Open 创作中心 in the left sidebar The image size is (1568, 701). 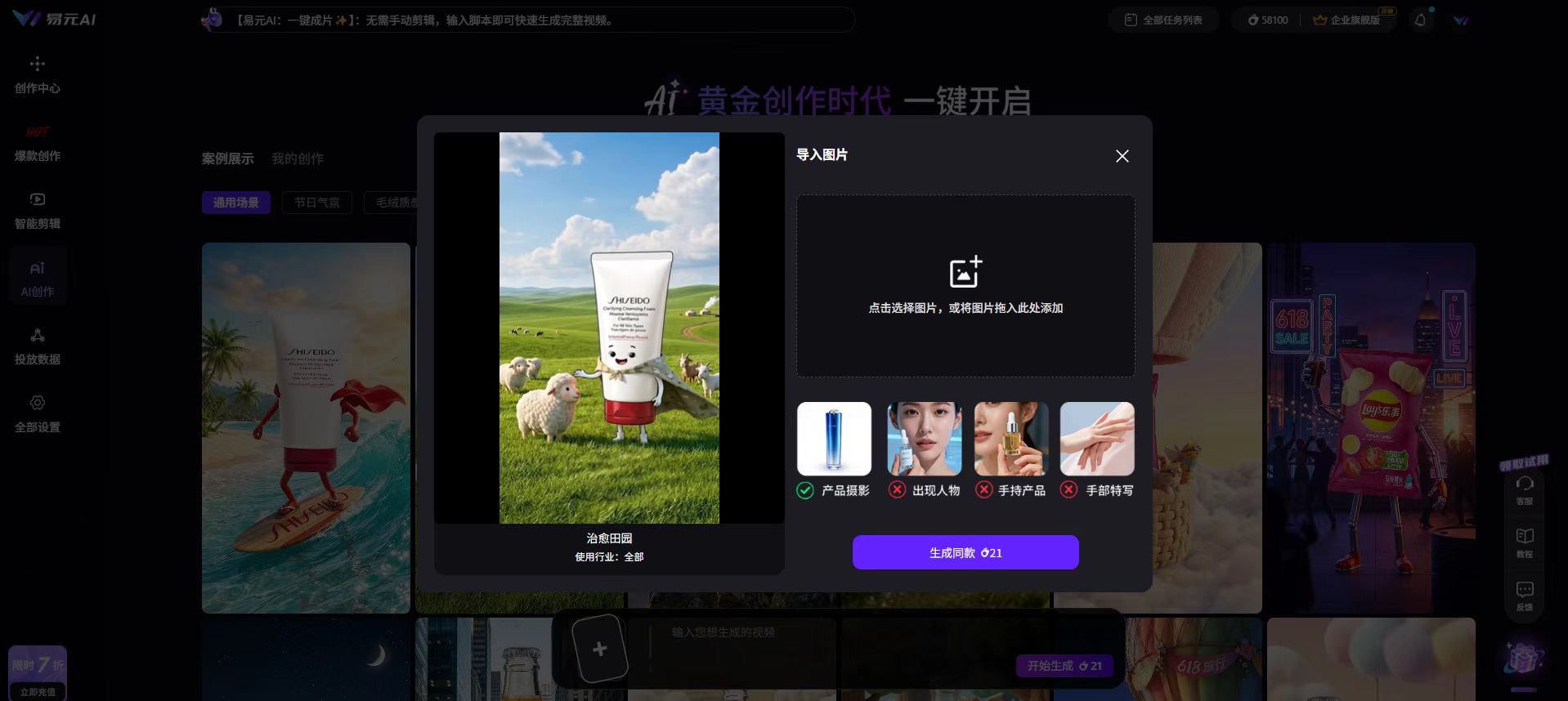click(38, 75)
